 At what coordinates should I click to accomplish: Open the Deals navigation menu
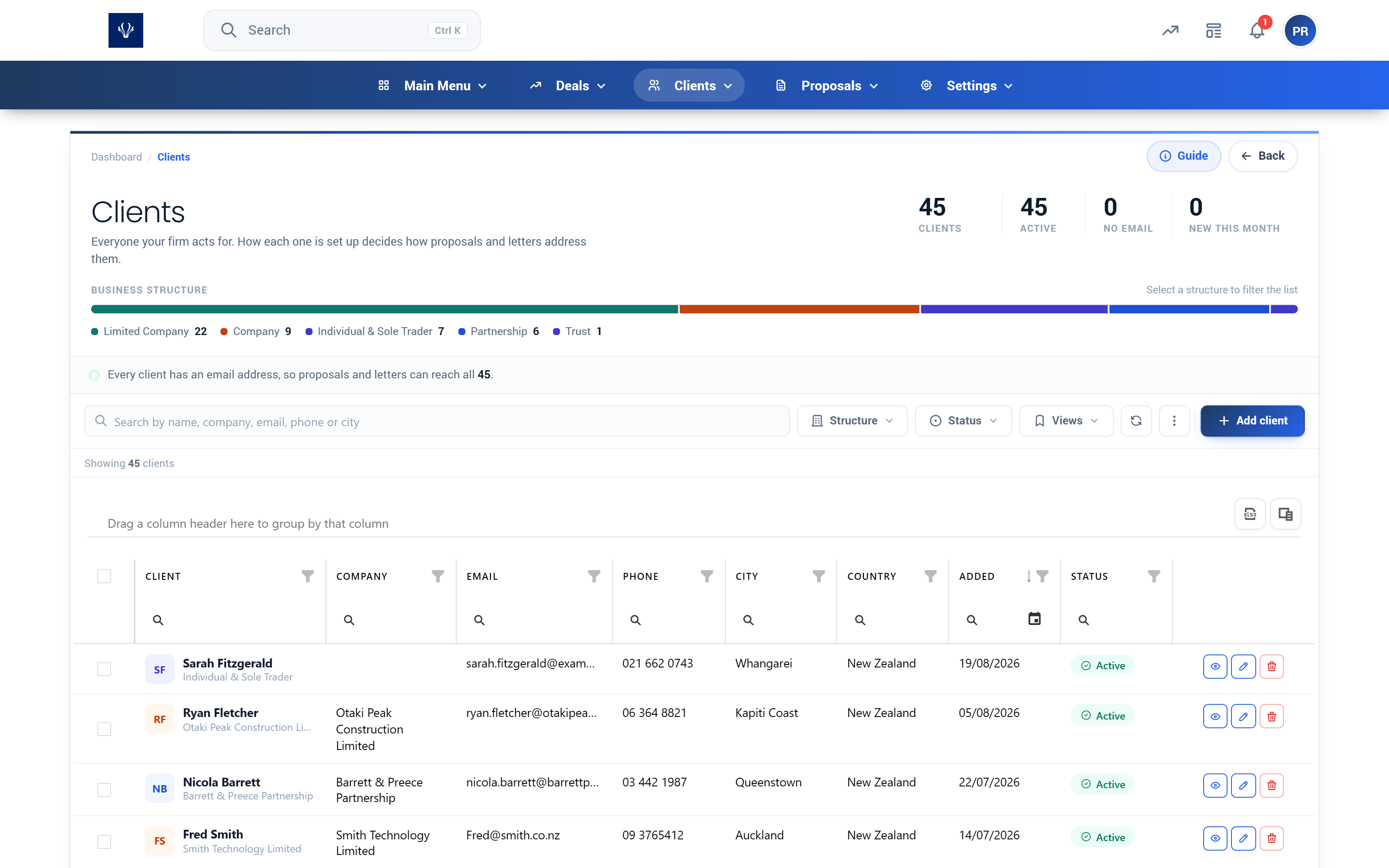pos(567,85)
